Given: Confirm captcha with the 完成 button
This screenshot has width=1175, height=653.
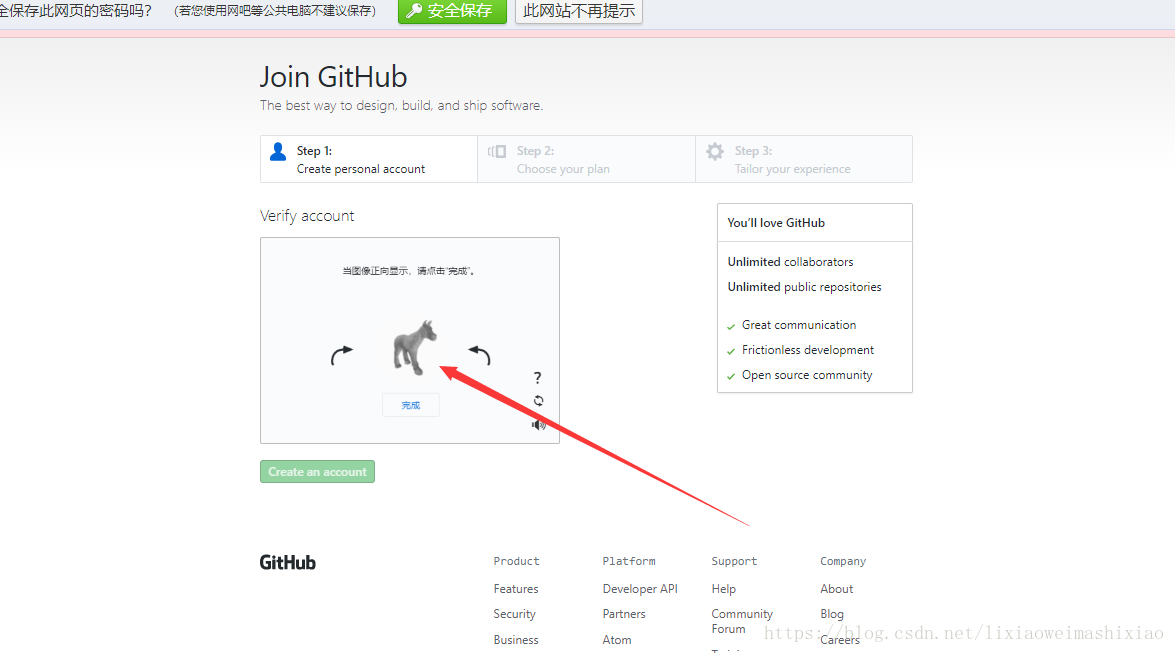Looking at the screenshot, I should pyautogui.click(x=411, y=405).
